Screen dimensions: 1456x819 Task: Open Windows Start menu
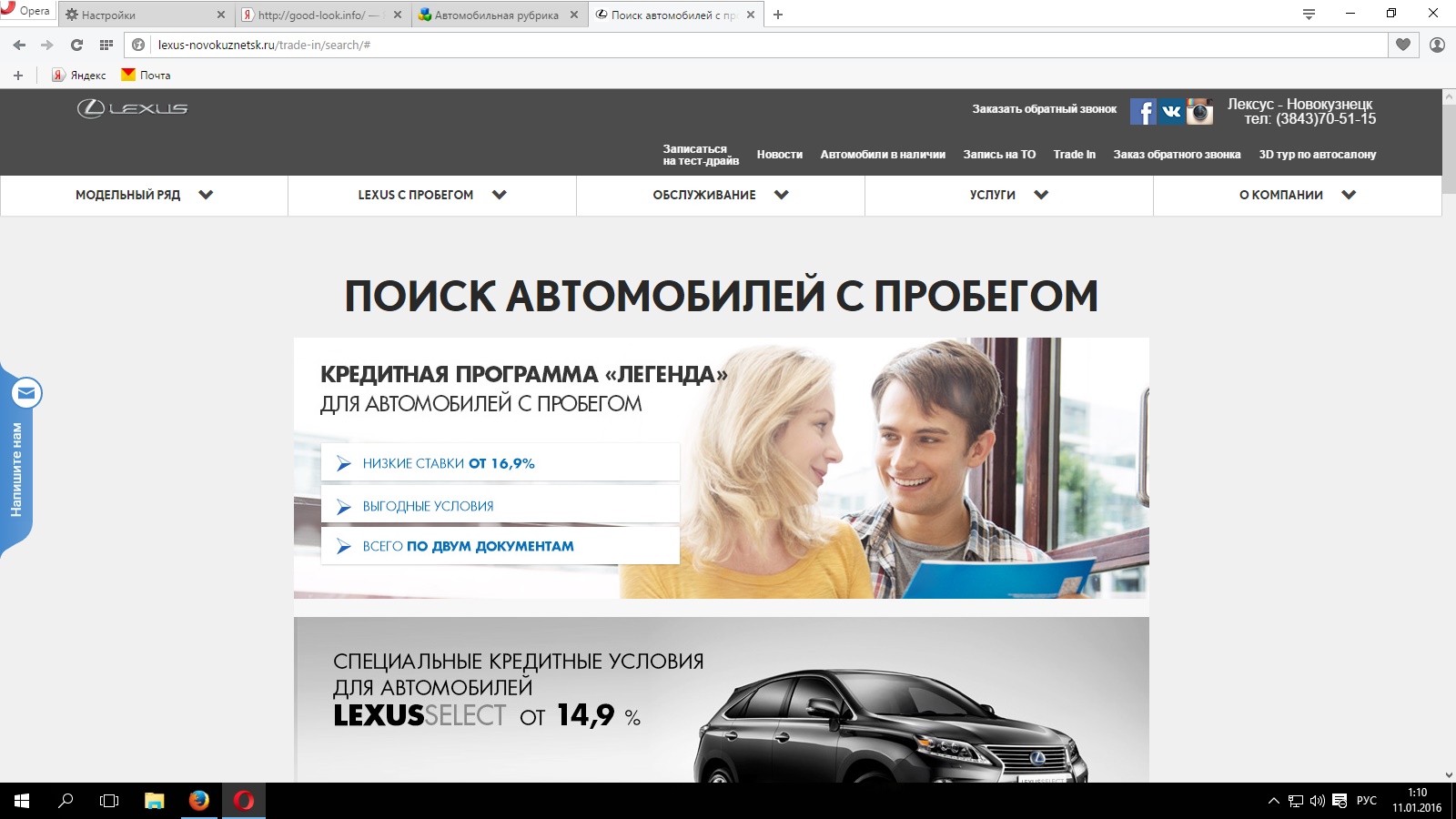tap(22, 801)
